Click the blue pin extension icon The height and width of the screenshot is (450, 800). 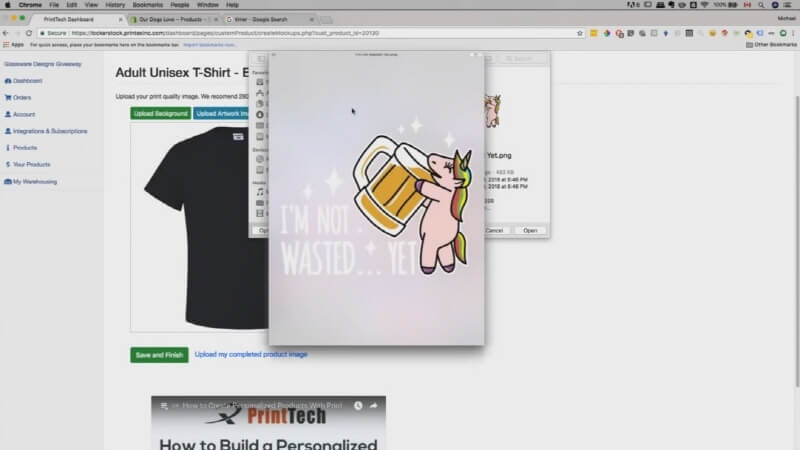click(x=666, y=33)
